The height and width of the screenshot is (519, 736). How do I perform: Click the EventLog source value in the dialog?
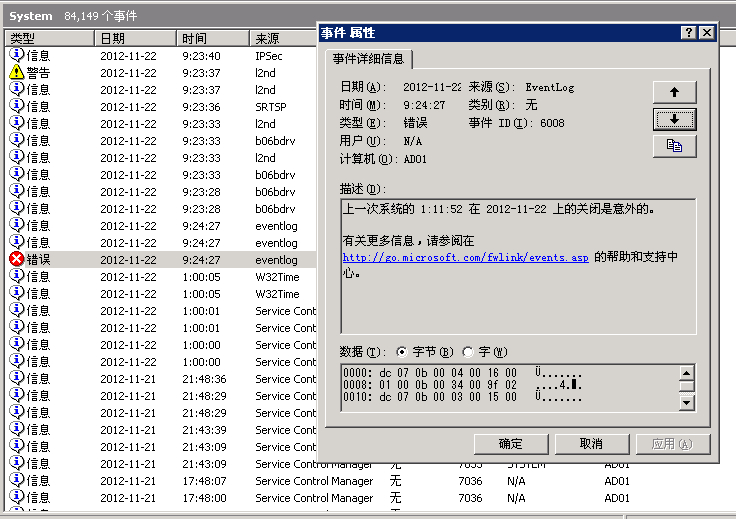pos(550,88)
